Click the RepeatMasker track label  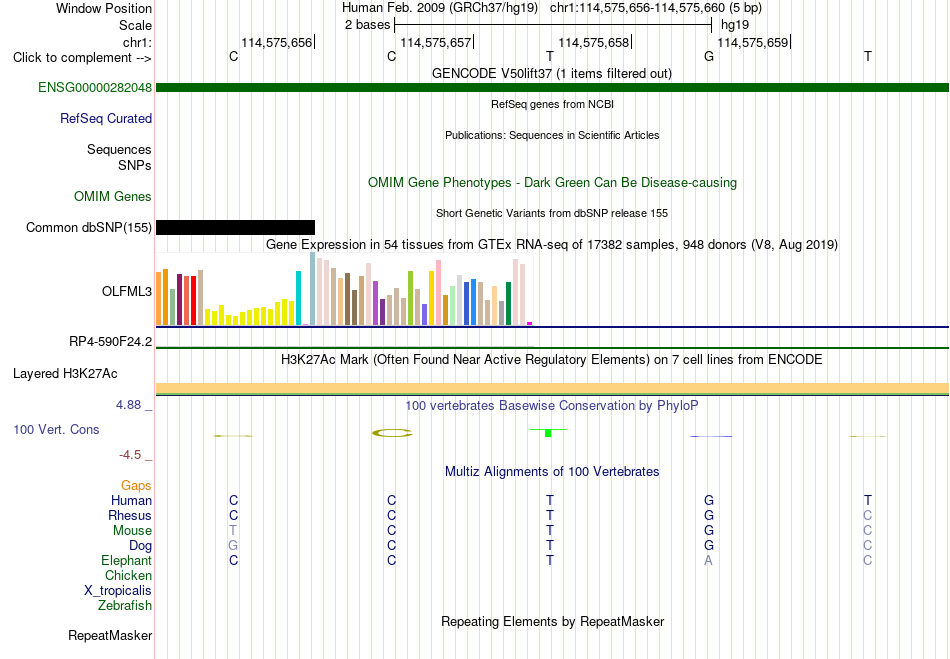[x=110, y=635]
